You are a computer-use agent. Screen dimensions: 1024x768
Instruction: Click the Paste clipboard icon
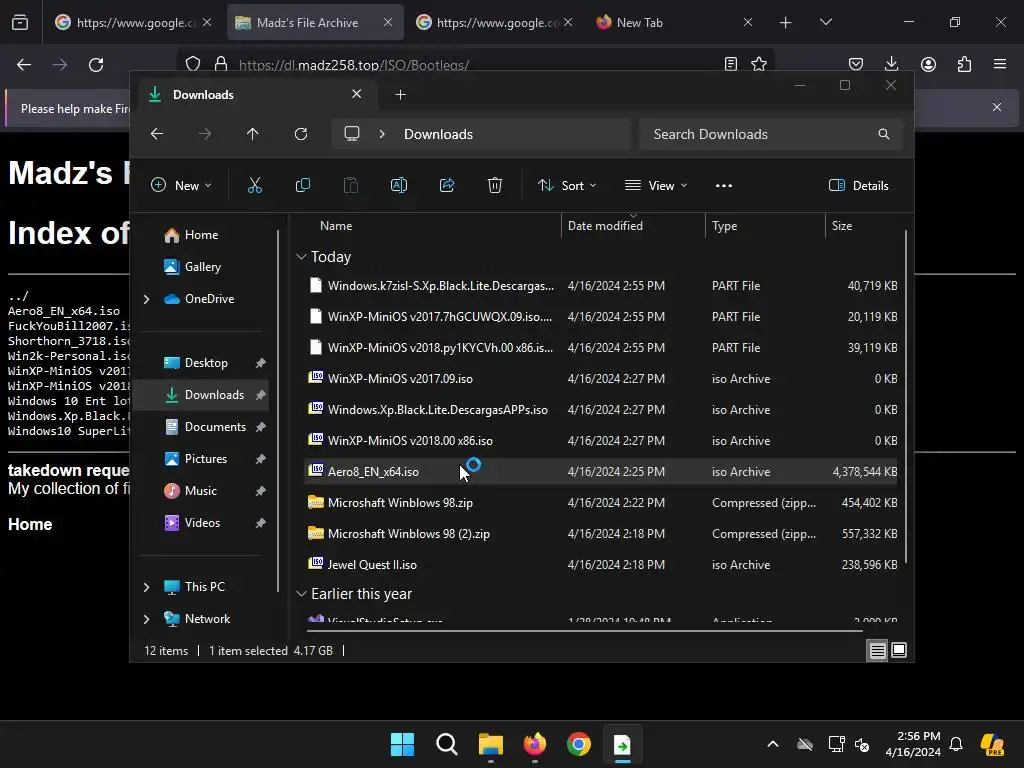[x=351, y=185]
